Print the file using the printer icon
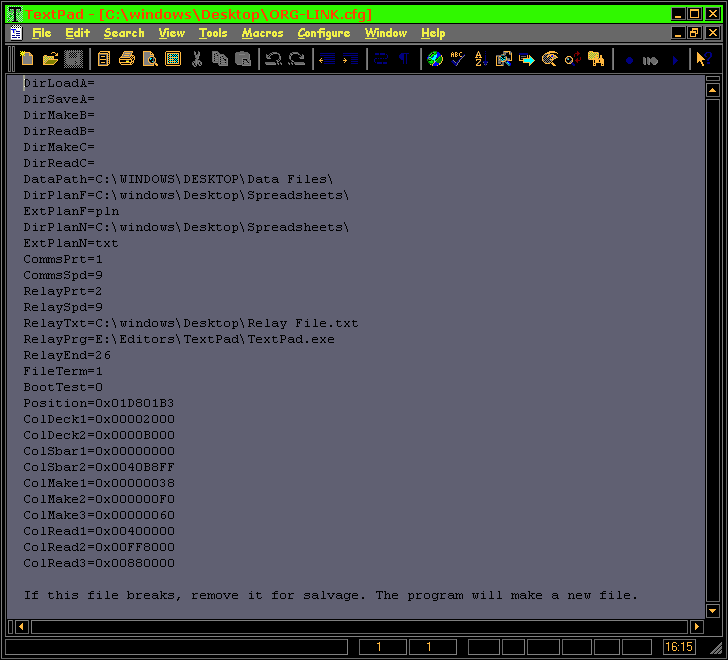Image resolution: width=728 pixels, height=660 pixels. click(127, 59)
